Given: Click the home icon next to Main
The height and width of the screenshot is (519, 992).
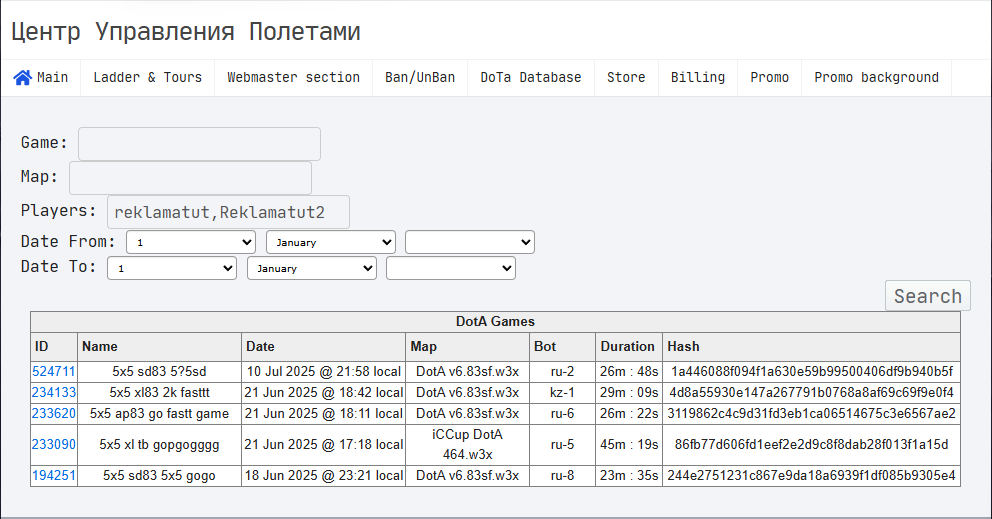Looking at the screenshot, I should (23, 77).
